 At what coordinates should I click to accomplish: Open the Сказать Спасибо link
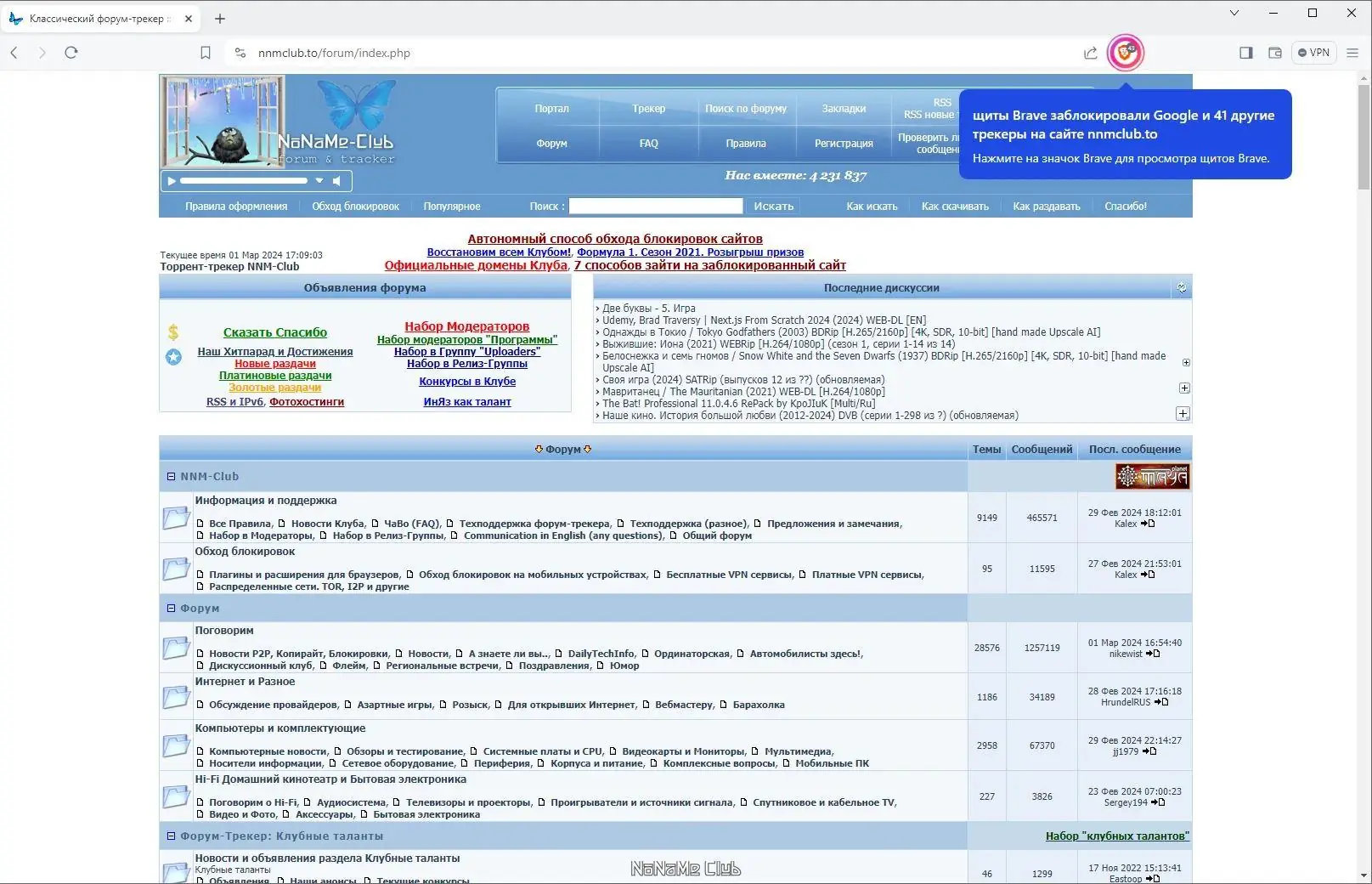(275, 332)
